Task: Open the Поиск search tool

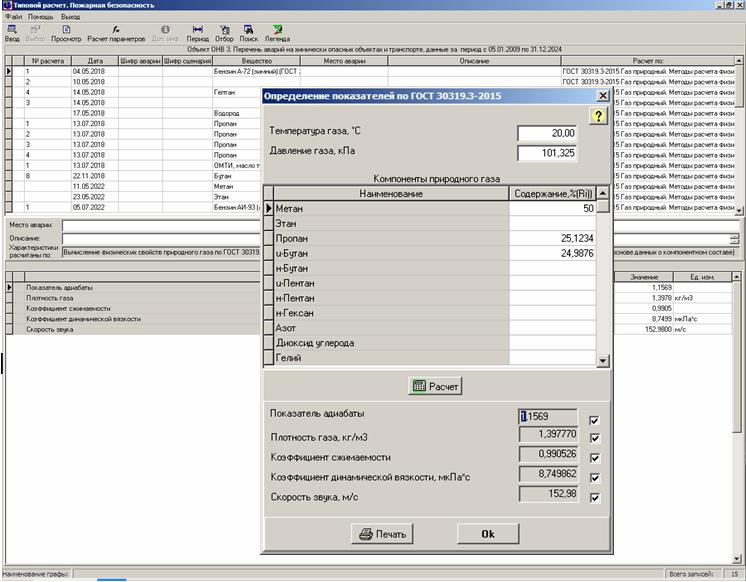Action: (x=248, y=30)
